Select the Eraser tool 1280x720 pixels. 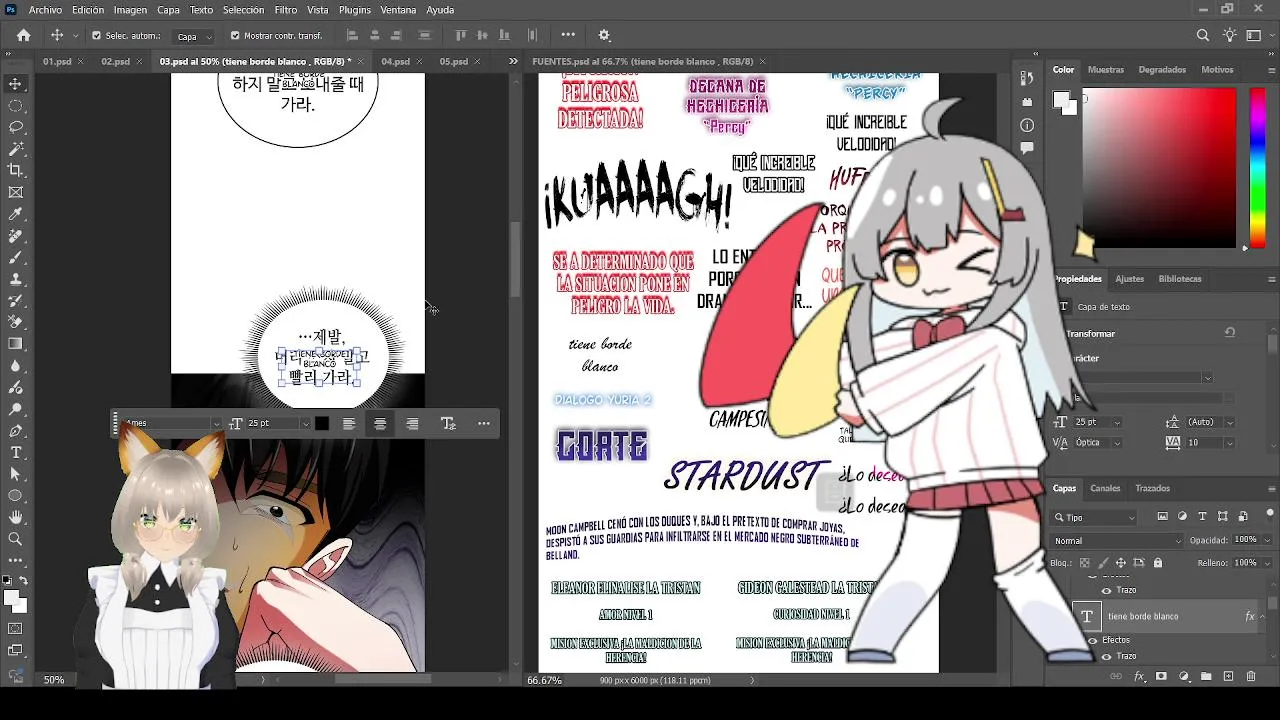(15, 322)
